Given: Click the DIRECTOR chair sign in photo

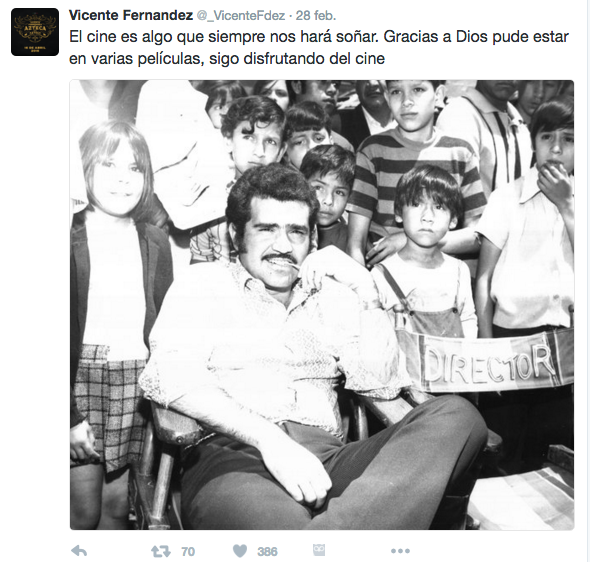Looking at the screenshot, I should (x=489, y=364).
